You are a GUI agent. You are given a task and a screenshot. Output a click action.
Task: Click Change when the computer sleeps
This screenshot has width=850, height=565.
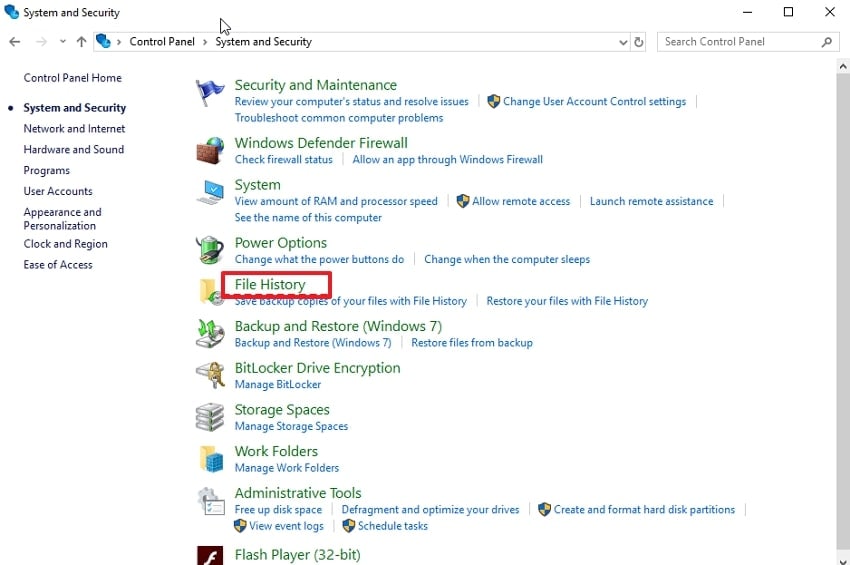(507, 259)
